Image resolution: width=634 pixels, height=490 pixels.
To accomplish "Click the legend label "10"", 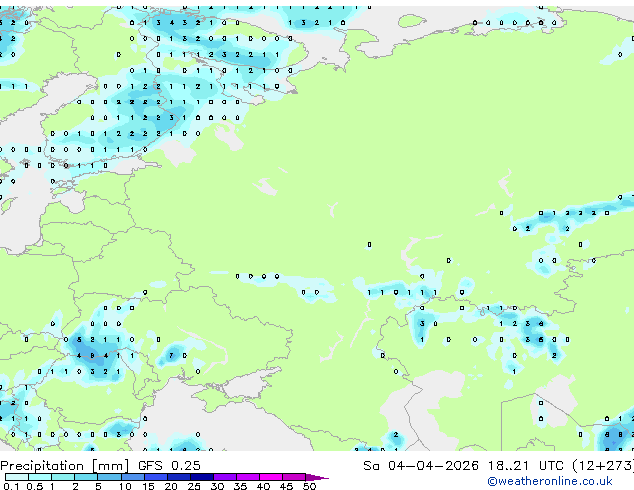I will pos(125,486).
